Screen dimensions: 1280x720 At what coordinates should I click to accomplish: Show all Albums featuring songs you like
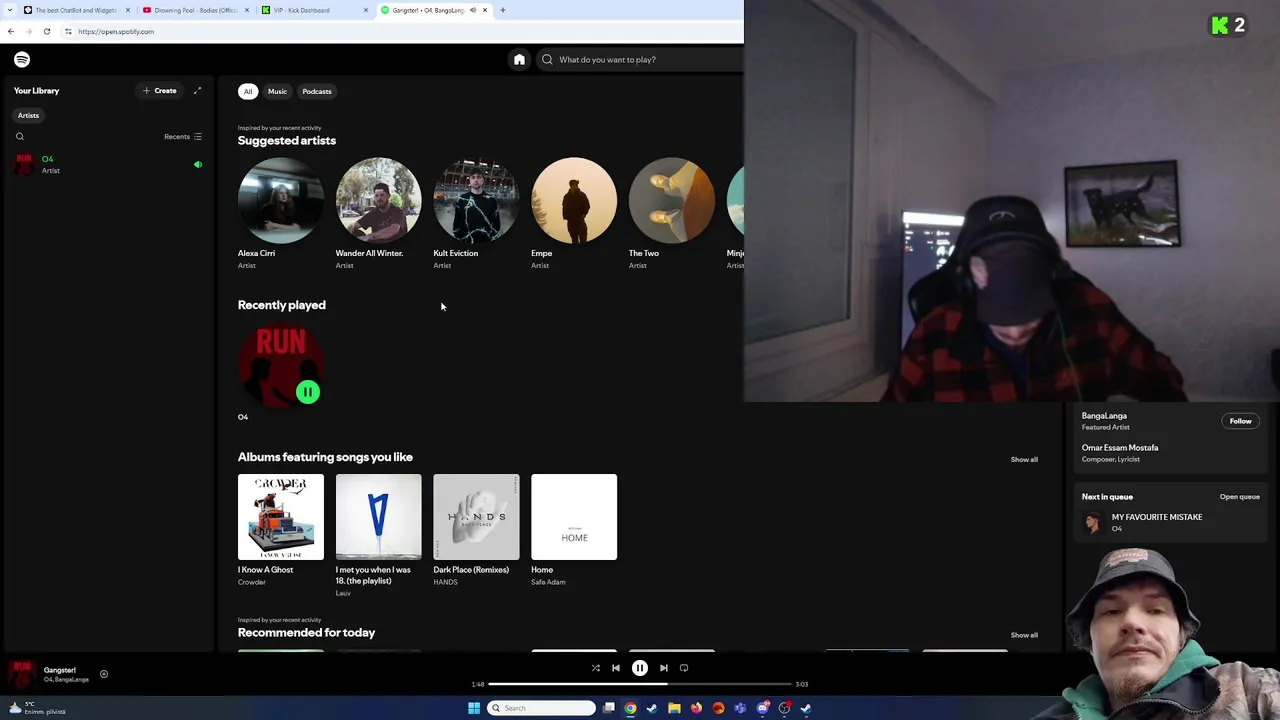[1024, 460]
